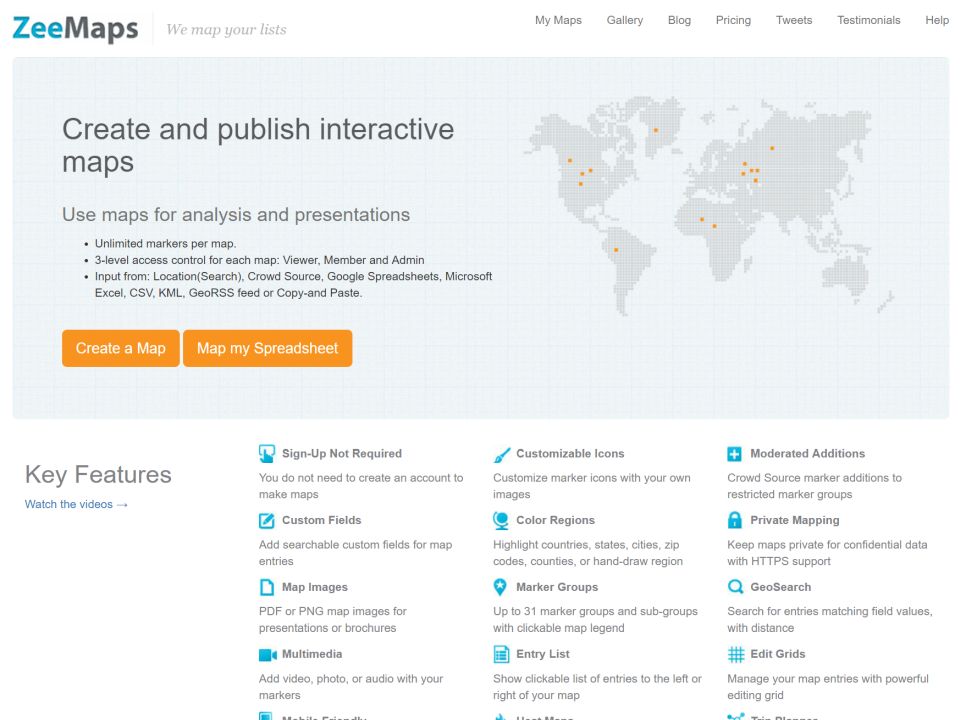
Task: Click 'Customize marker icons with your own' text
Action: pos(591,486)
